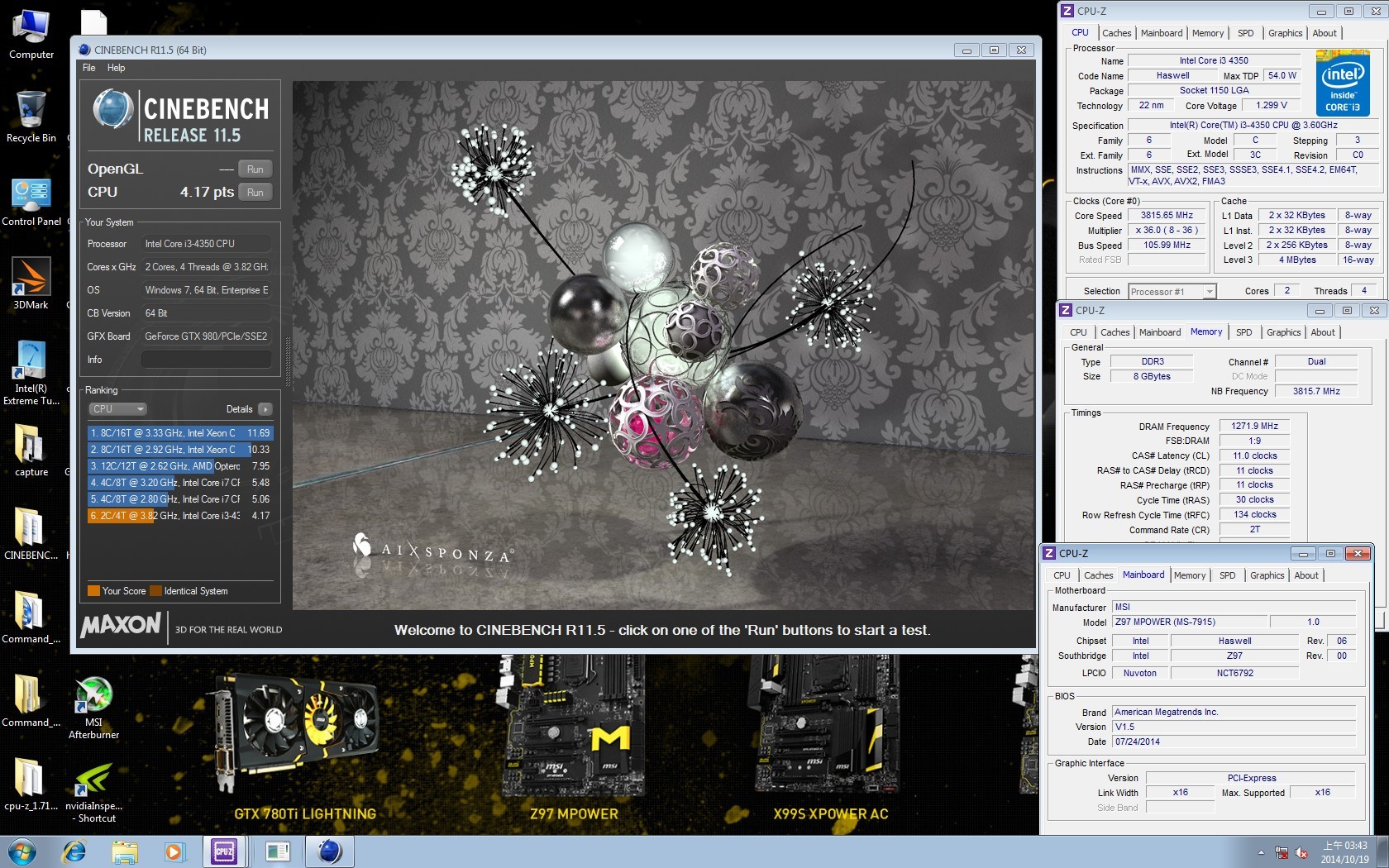Run the OpenGL benchmark
This screenshot has height=868, width=1389.
tap(255, 169)
